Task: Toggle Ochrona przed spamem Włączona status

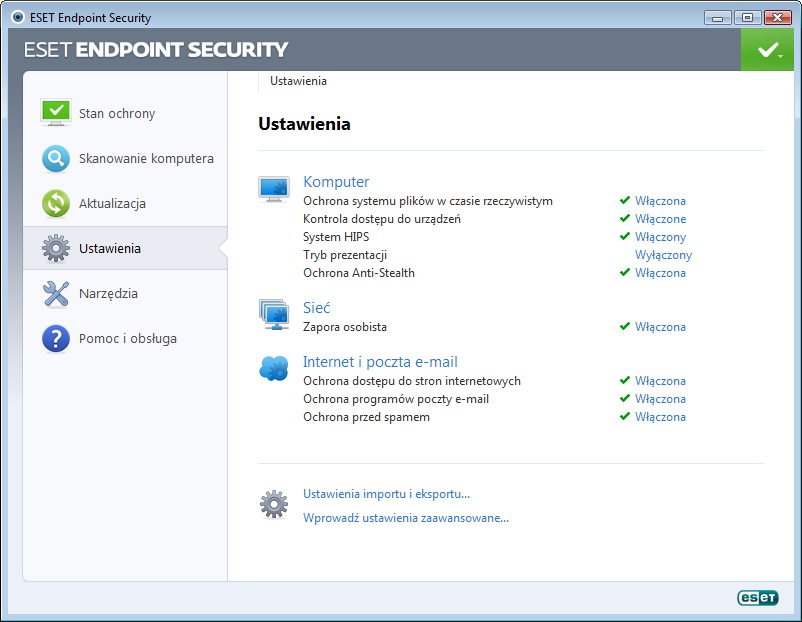Action: pos(660,417)
